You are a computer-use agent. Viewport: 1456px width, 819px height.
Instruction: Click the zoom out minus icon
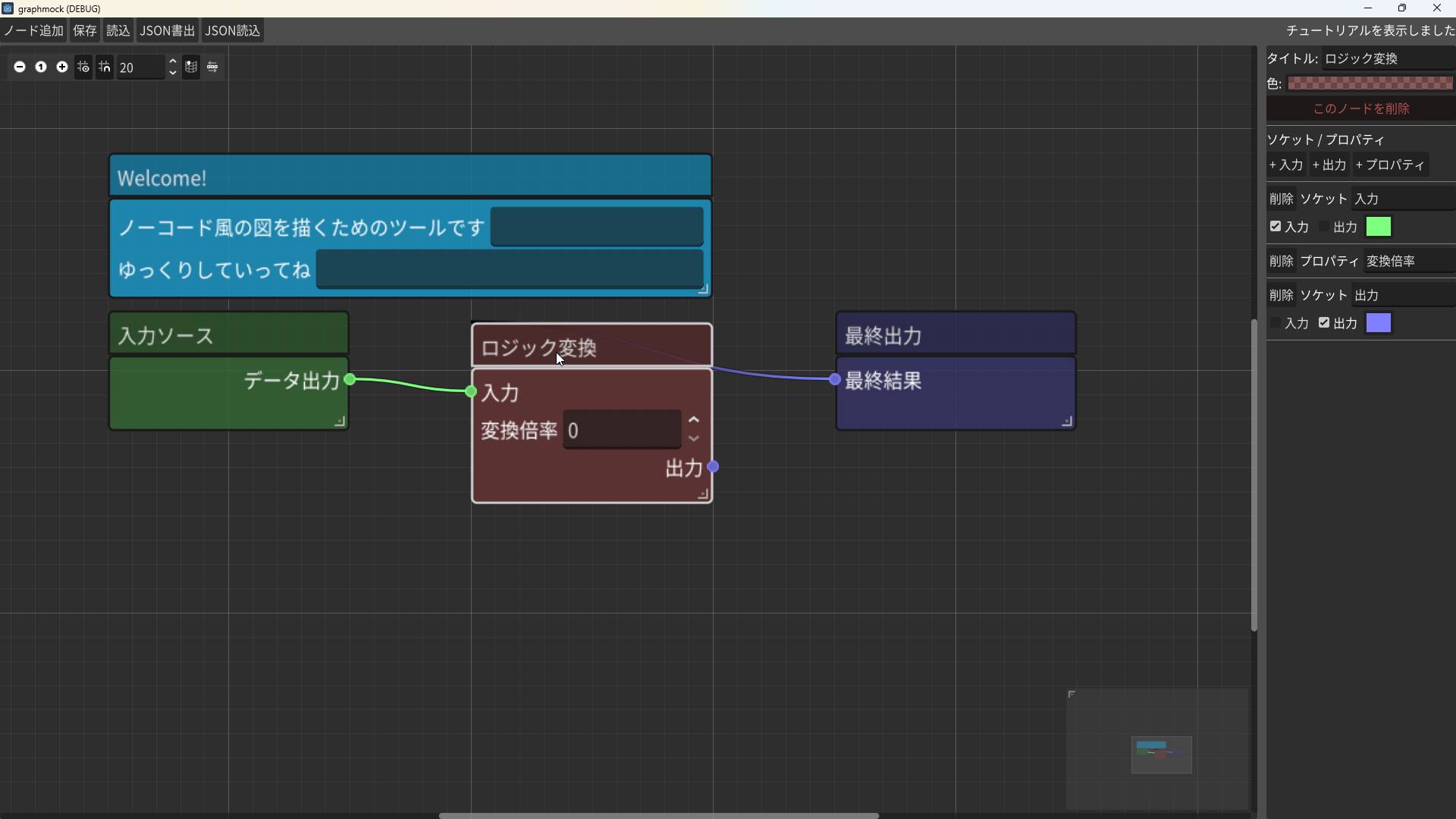(20, 67)
